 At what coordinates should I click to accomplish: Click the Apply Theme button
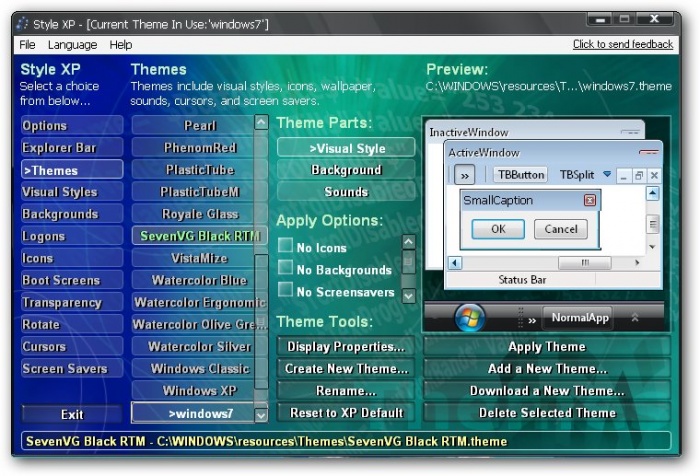(547, 347)
